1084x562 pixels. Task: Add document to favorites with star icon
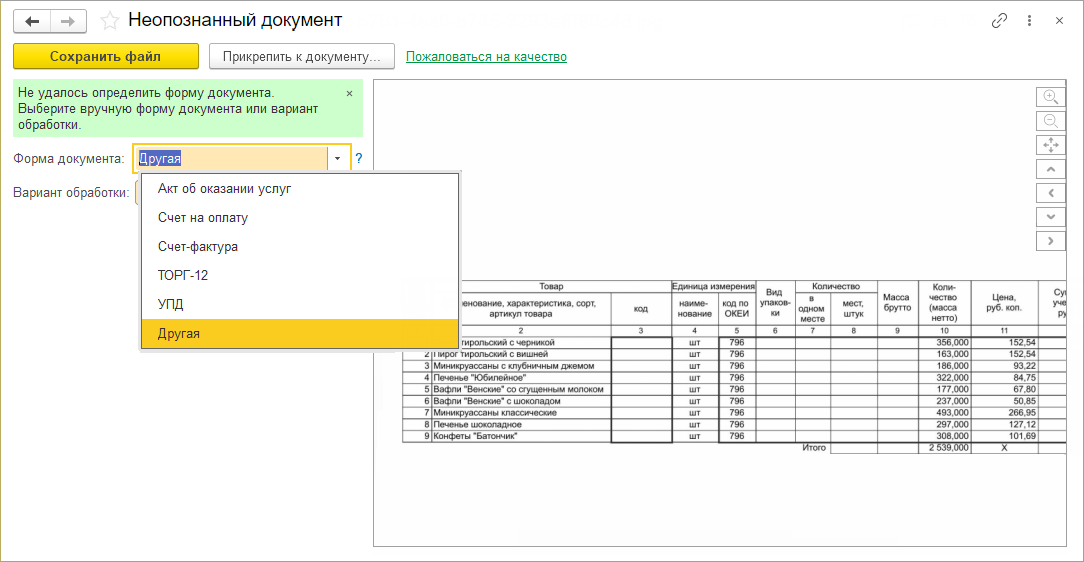(109, 21)
